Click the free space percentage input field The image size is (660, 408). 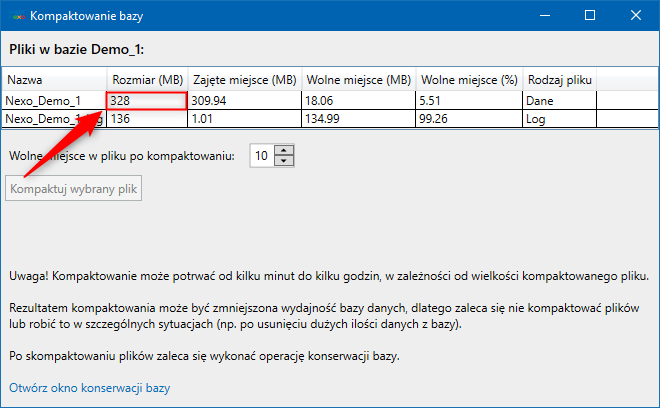click(x=261, y=155)
